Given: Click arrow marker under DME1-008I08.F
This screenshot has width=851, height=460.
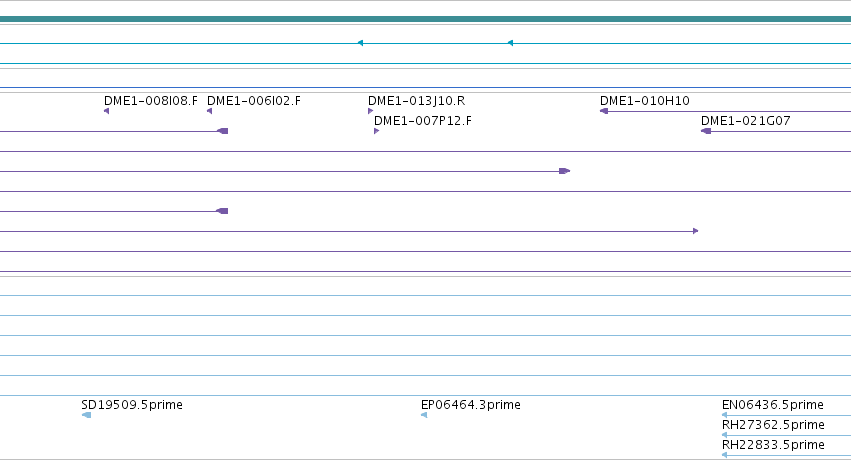Looking at the screenshot, I should [x=106, y=111].
